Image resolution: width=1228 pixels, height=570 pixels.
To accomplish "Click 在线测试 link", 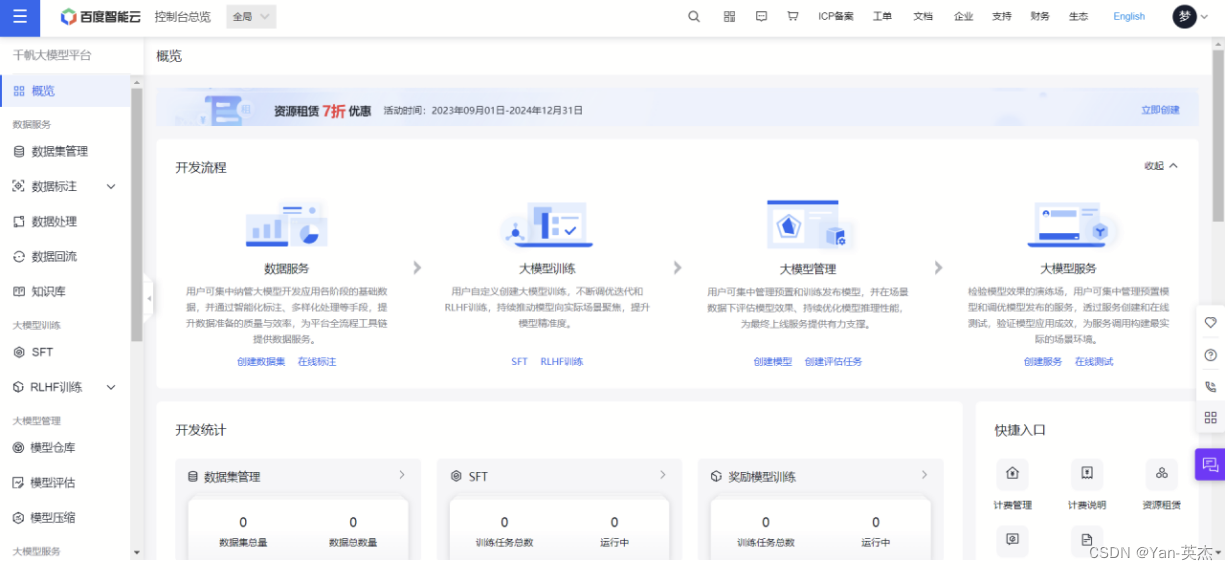I will tap(1094, 362).
